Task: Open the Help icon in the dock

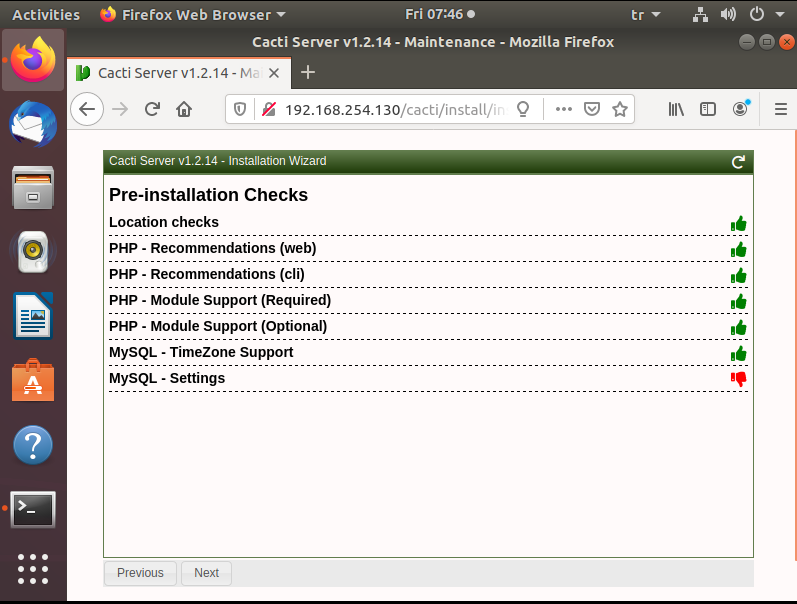Action: pyautogui.click(x=33, y=445)
